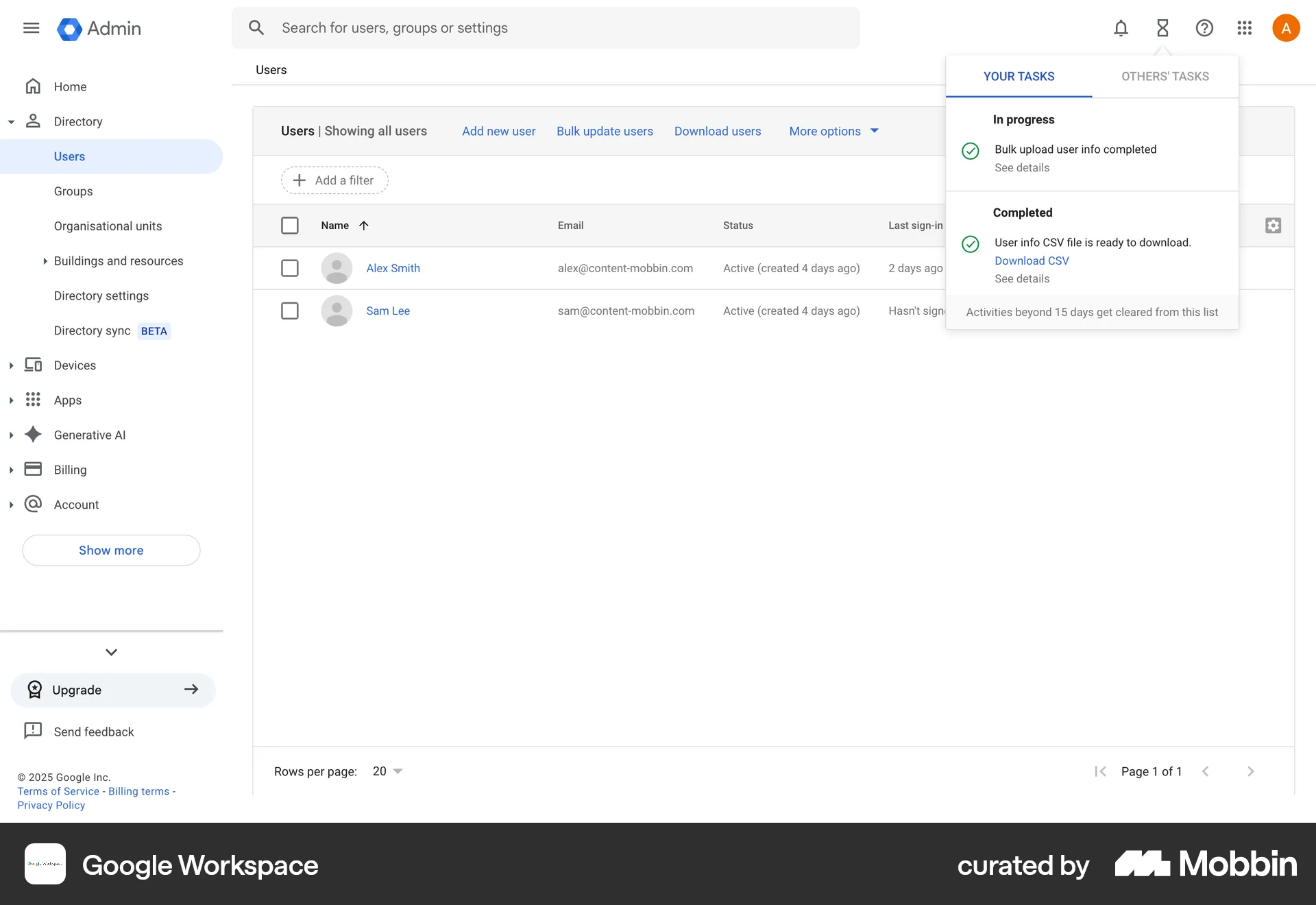Select Groups in the sidebar
This screenshot has width=1316, height=905.
(73, 191)
